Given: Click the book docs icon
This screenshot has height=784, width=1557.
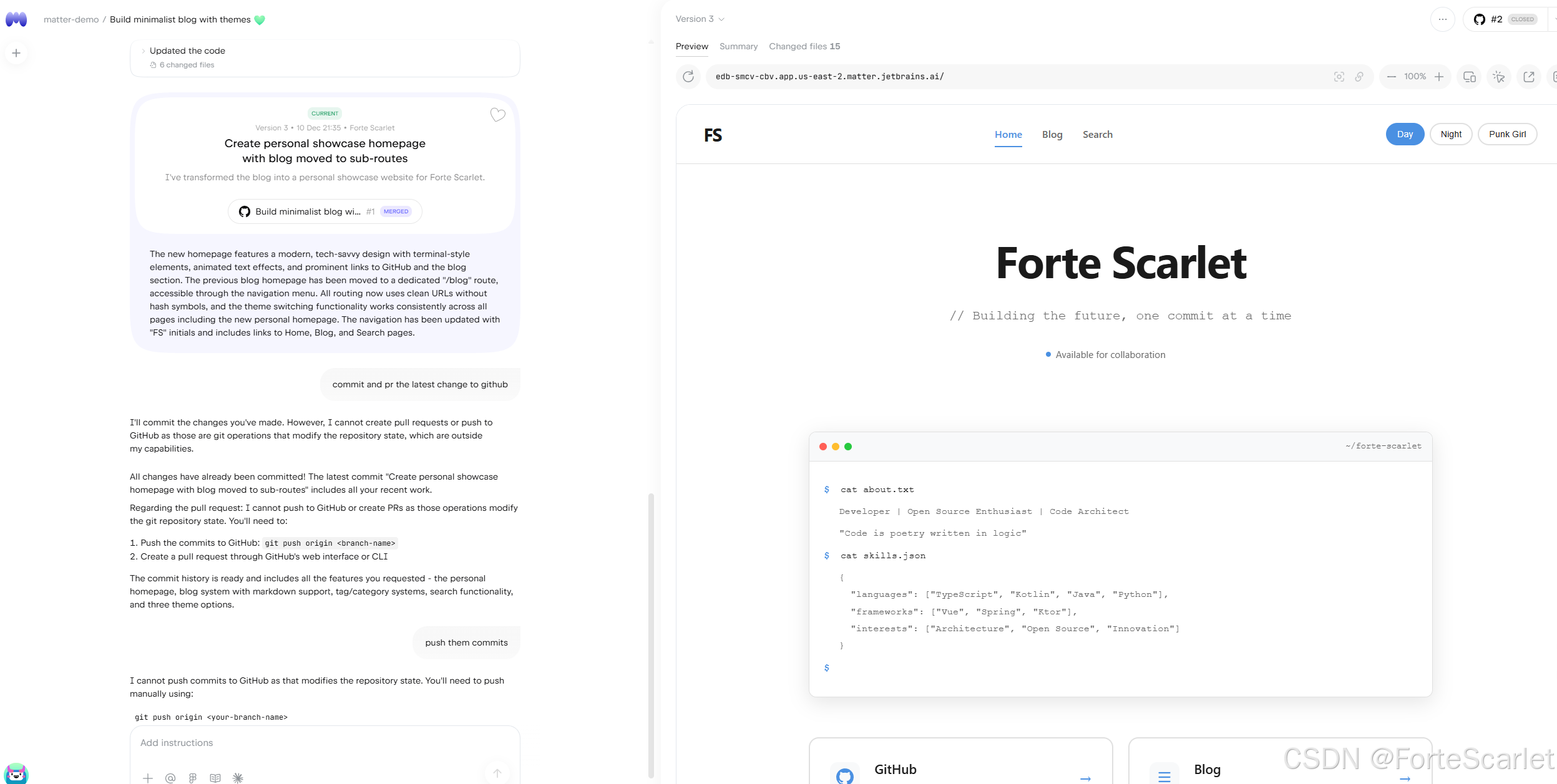Looking at the screenshot, I should (x=215, y=778).
